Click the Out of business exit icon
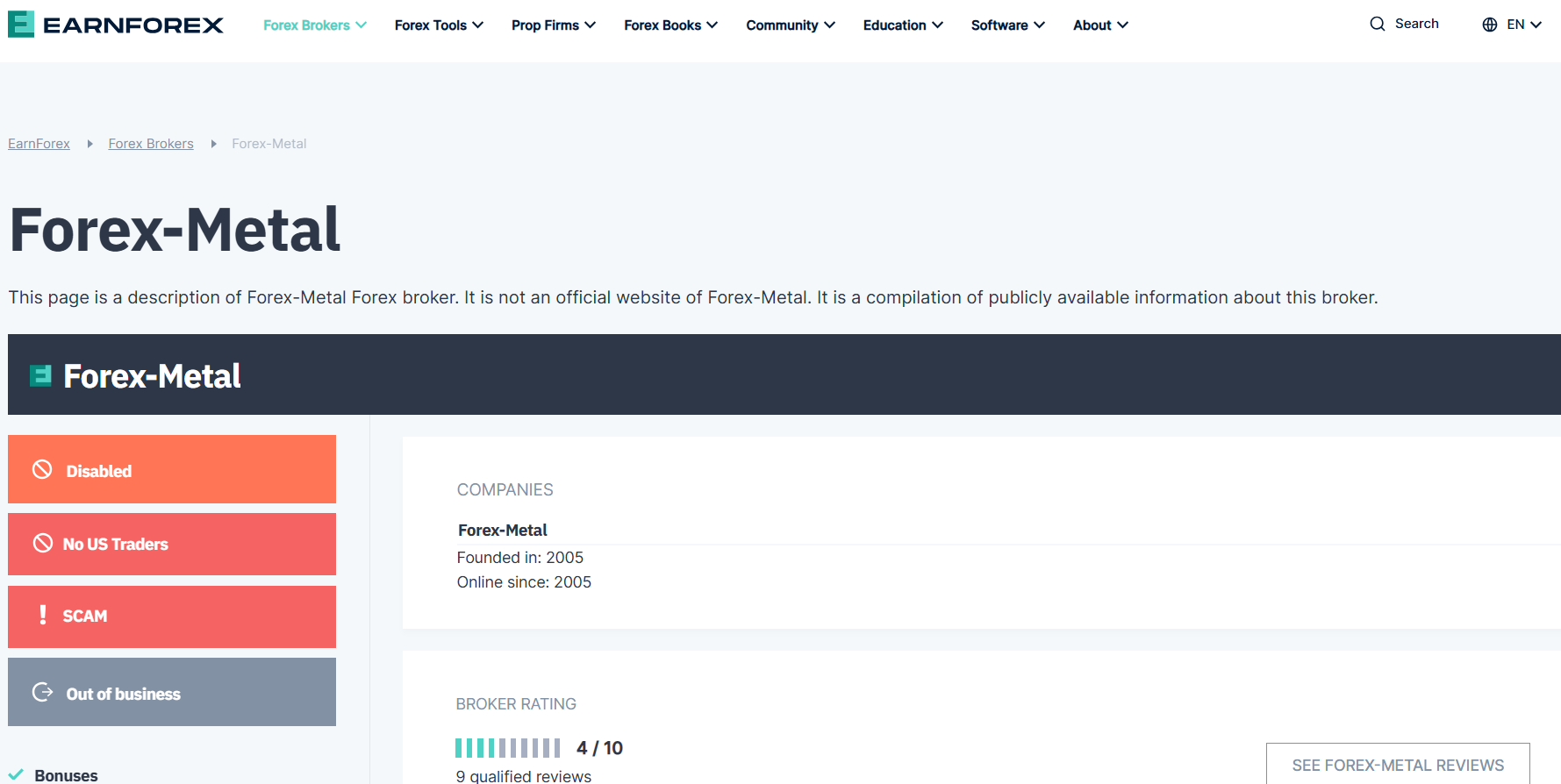Screen dimensions: 1561x784 tap(42, 692)
